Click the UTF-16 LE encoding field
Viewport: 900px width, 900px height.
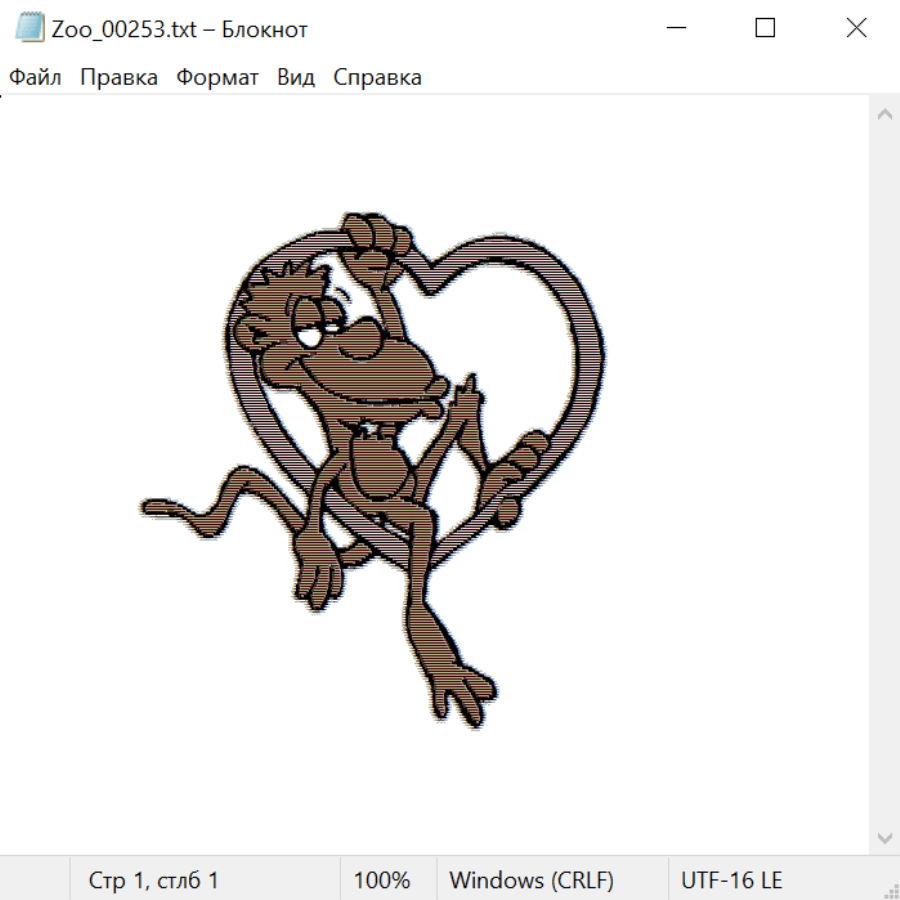click(731, 880)
